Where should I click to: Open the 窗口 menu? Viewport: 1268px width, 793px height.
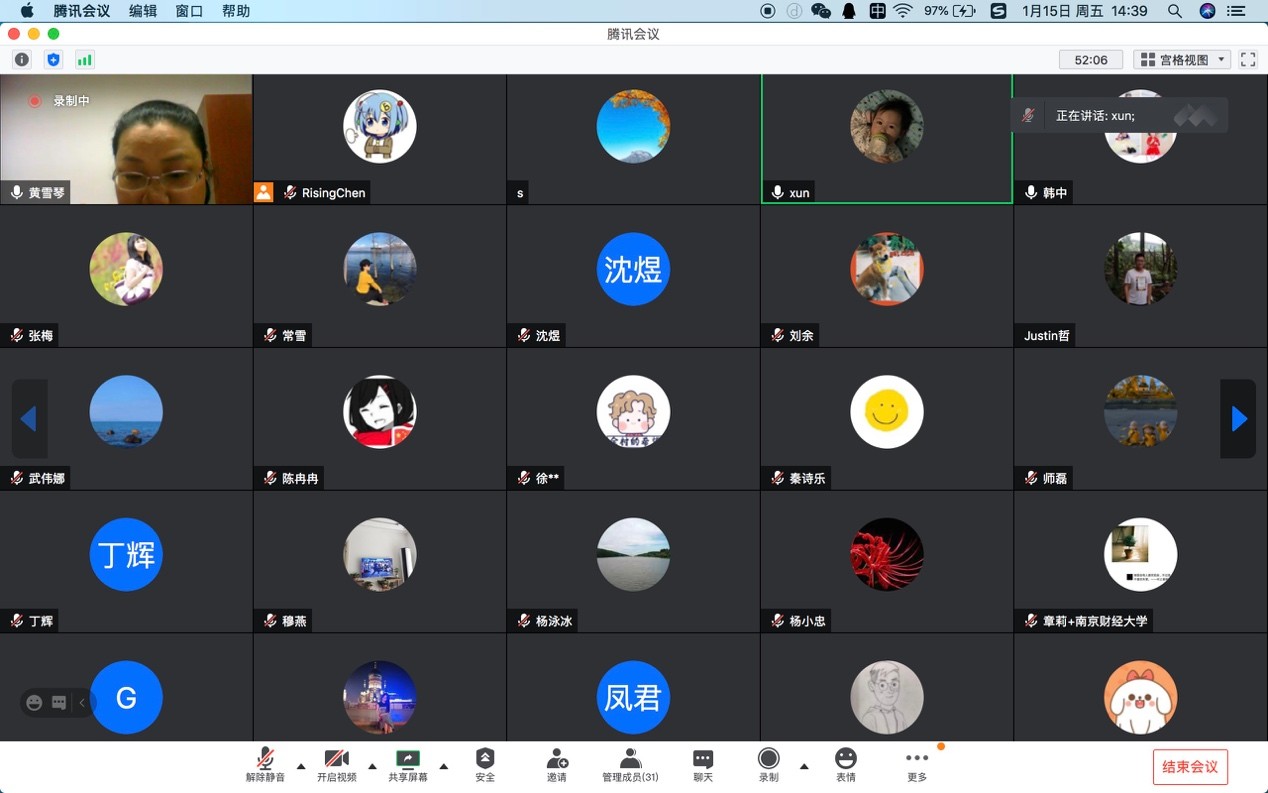pyautogui.click(x=189, y=11)
